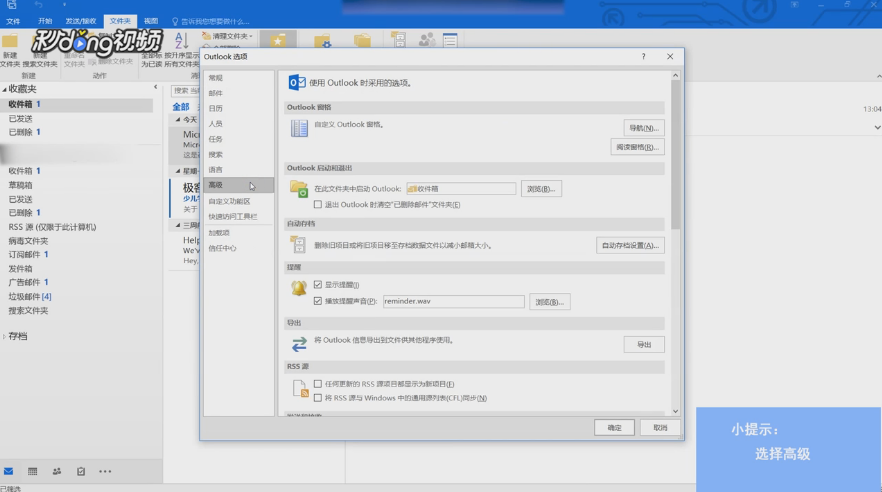Click the Cancel (取消) button
This screenshot has width=882, height=492.
[660, 428]
